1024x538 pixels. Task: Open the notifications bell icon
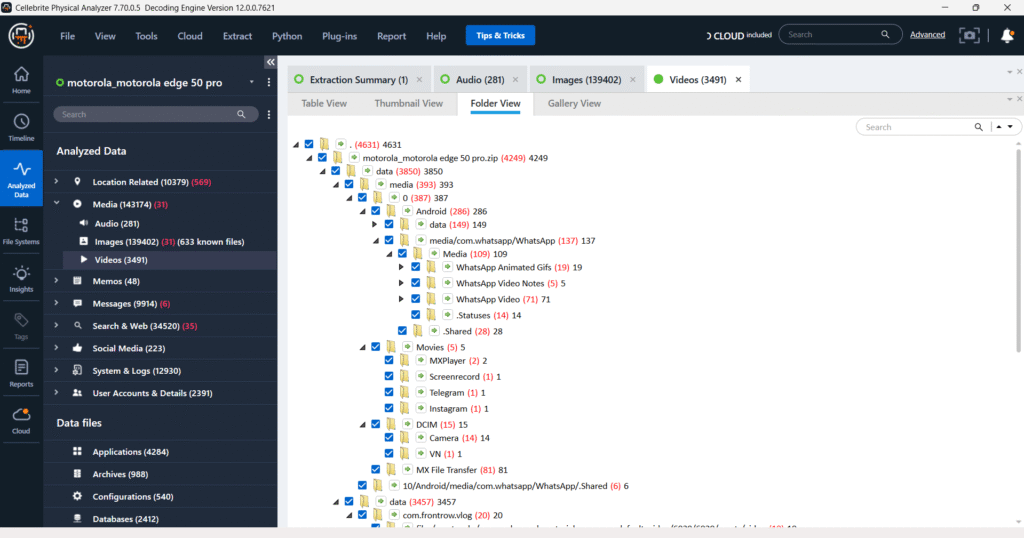(1007, 35)
